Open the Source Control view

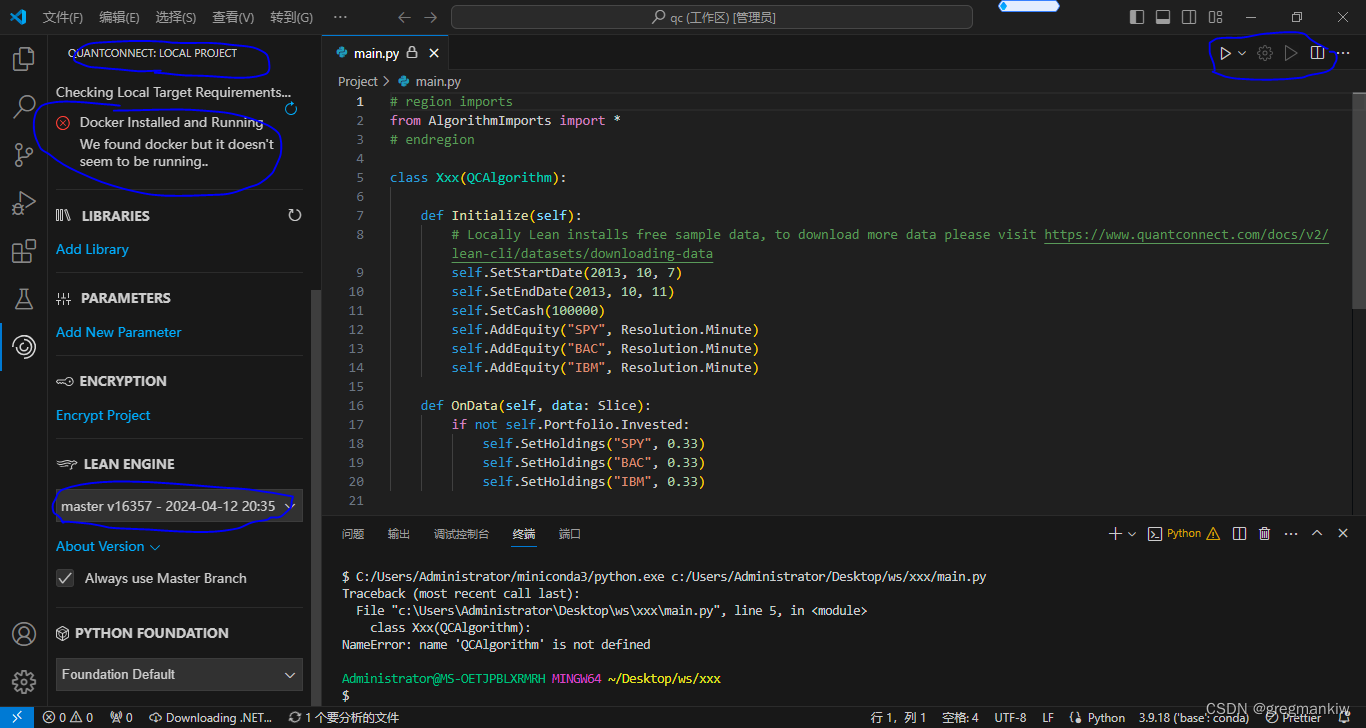click(23, 155)
